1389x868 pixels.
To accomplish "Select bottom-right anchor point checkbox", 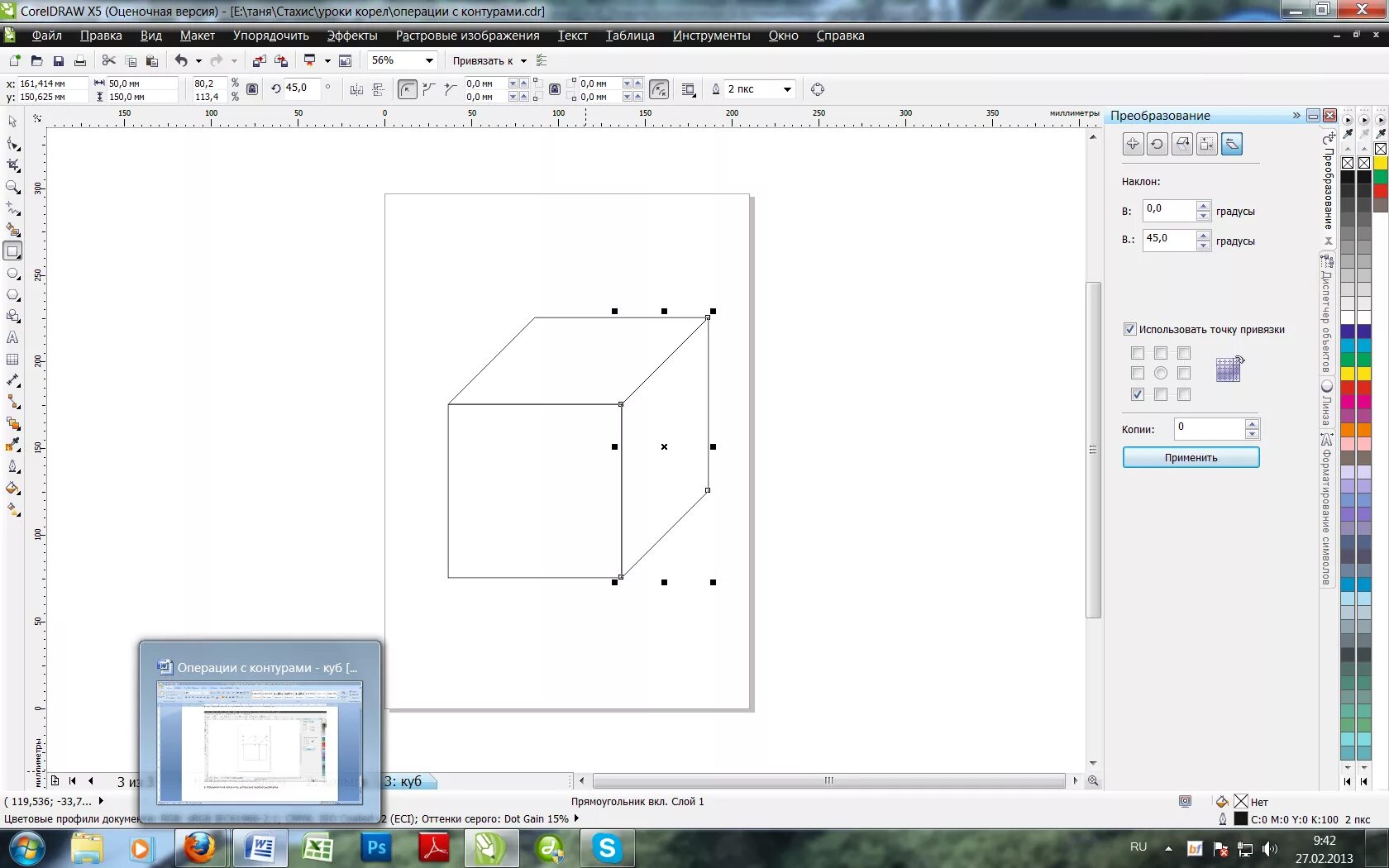I will pos(1184,394).
